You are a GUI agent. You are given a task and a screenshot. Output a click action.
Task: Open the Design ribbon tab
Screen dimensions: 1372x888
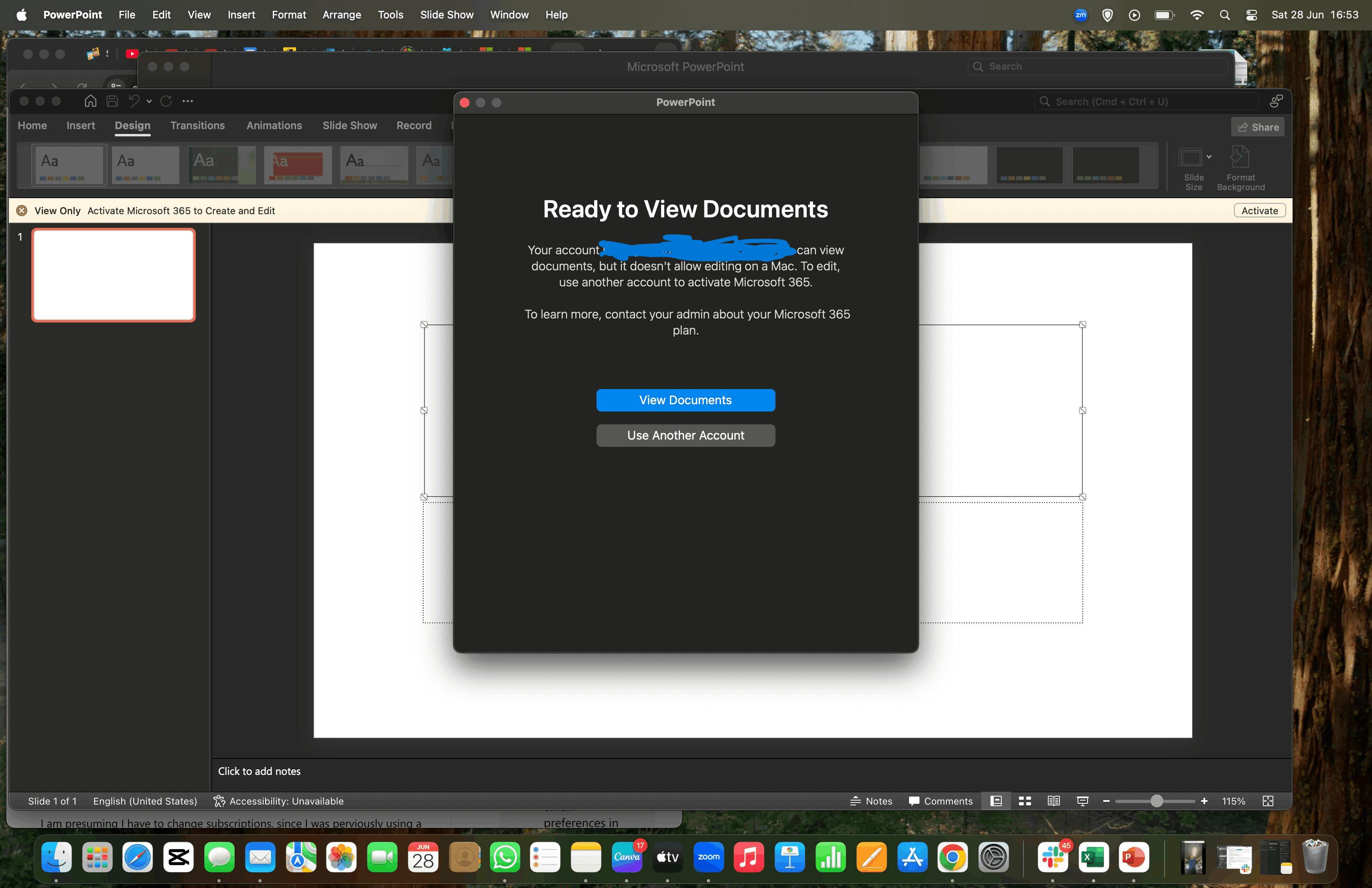pyautogui.click(x=133, y=126)
